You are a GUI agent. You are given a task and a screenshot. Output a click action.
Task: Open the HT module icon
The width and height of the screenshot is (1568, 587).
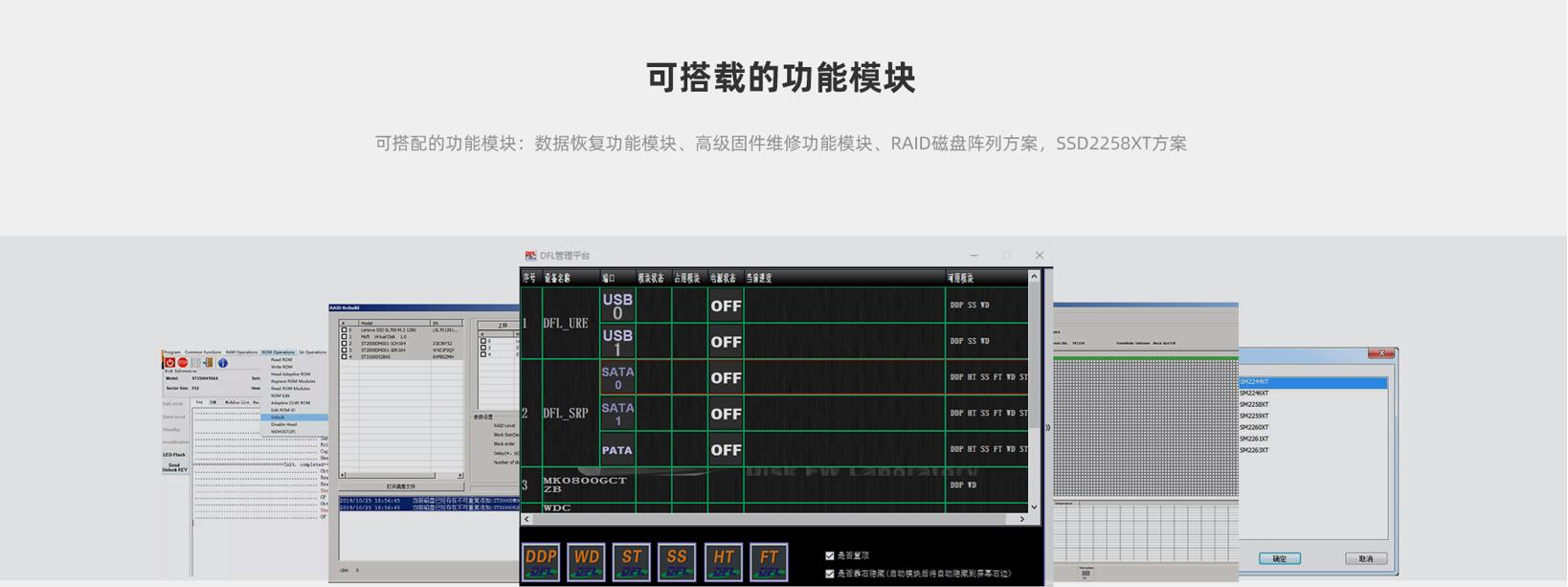[x=723, y=562]
